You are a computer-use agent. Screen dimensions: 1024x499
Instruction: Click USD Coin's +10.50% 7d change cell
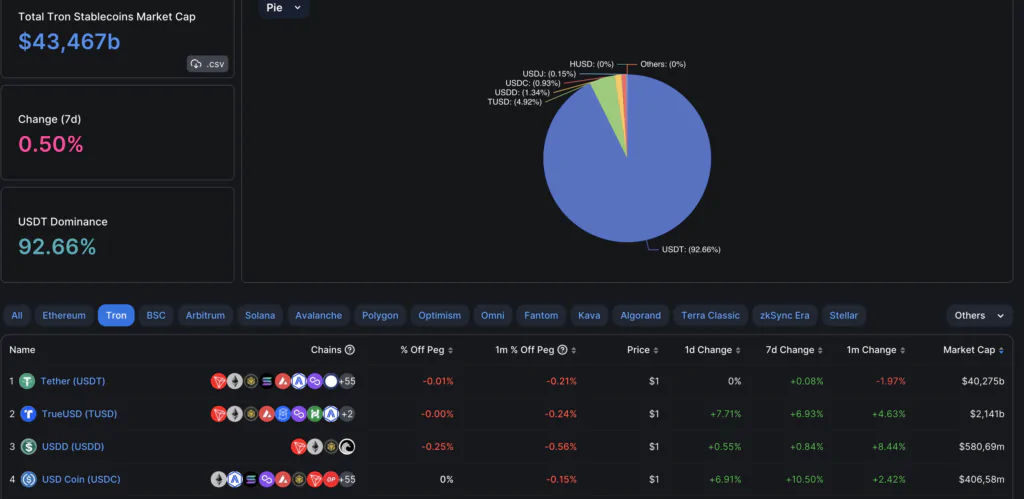[804, 479]
